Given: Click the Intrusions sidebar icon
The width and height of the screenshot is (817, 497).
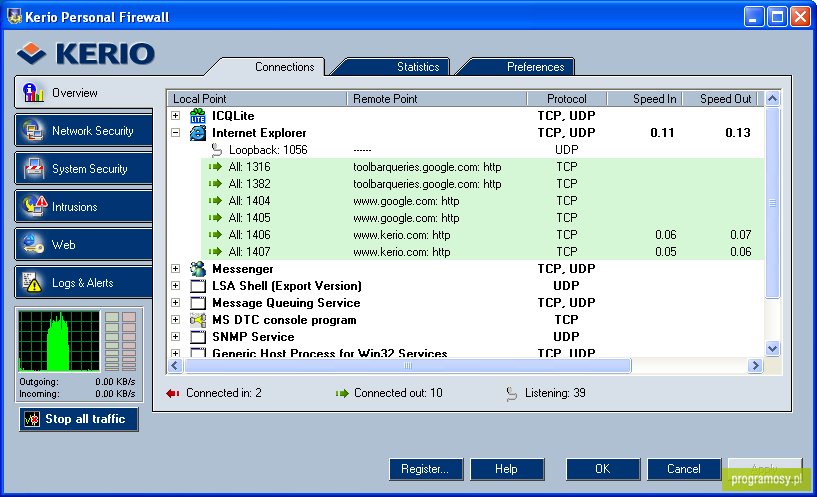Looking at the screenshot, I should (x=35, y=206).
